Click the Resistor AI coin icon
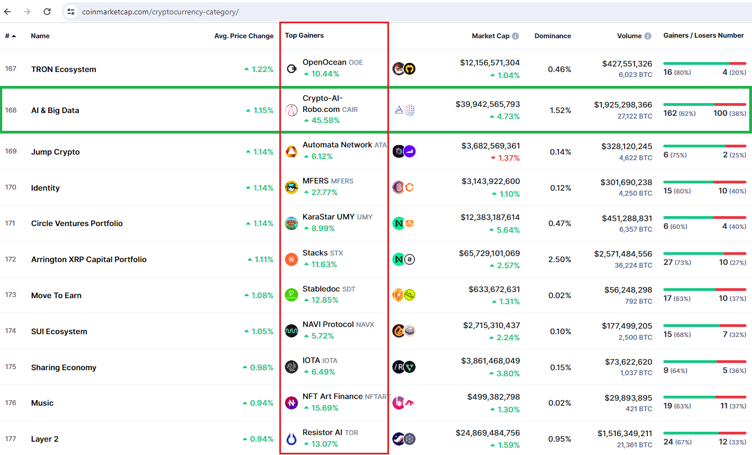 [292, 439]
